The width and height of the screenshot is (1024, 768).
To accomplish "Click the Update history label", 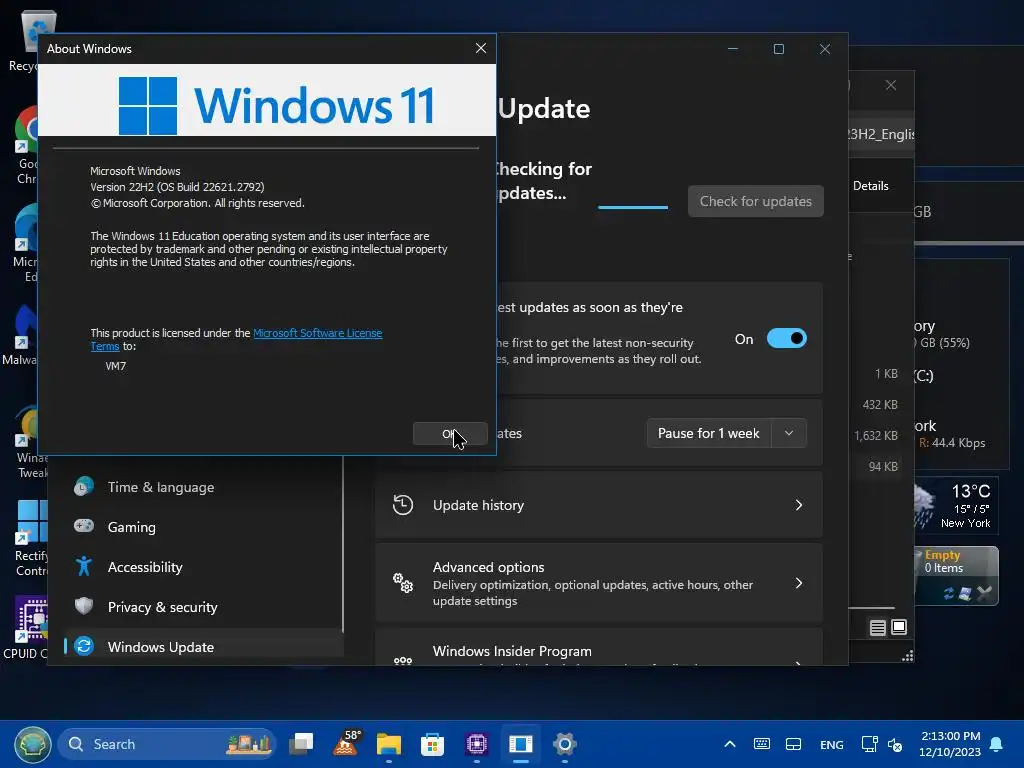I will tap(478, 505).
